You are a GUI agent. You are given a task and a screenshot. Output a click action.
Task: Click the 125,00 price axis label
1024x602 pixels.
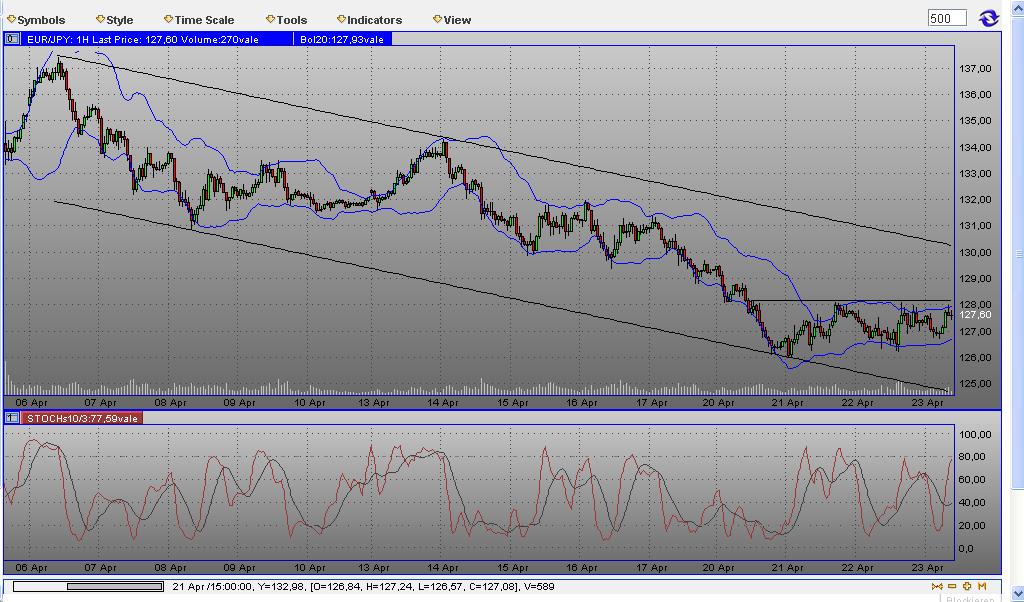tap(975, 383)
